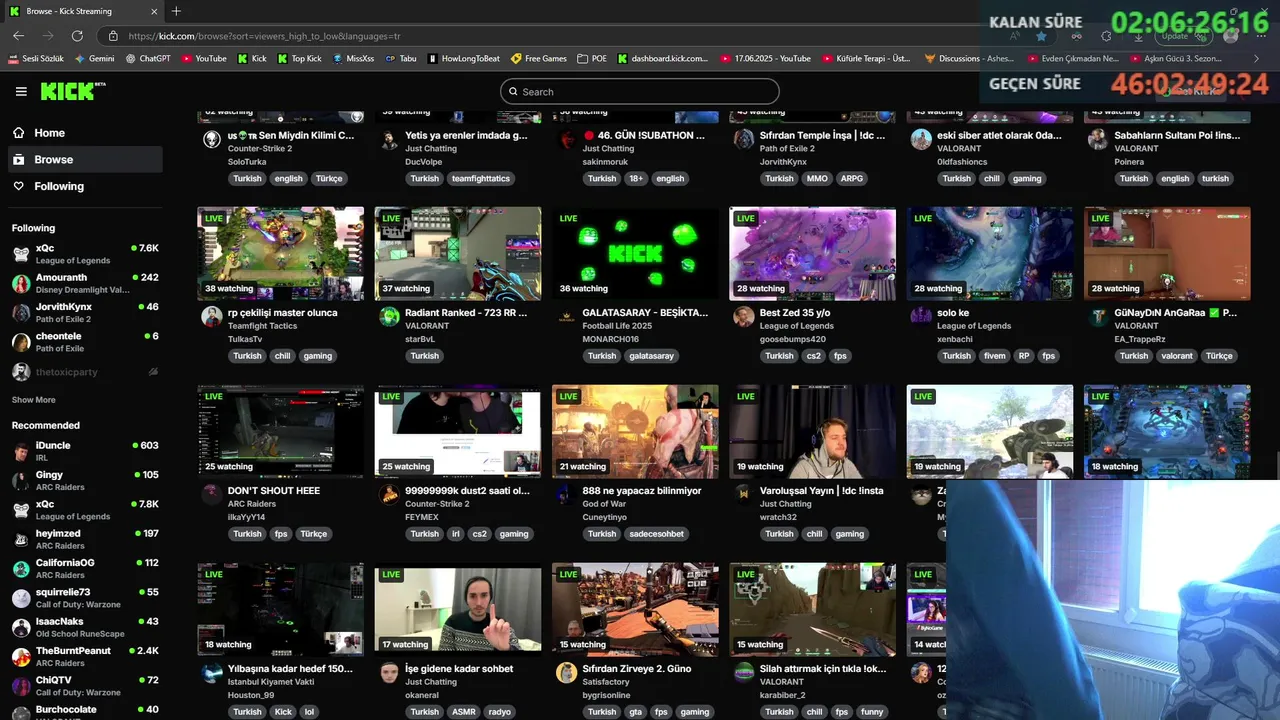Open xQc under the Following list

tap(85, 254)
